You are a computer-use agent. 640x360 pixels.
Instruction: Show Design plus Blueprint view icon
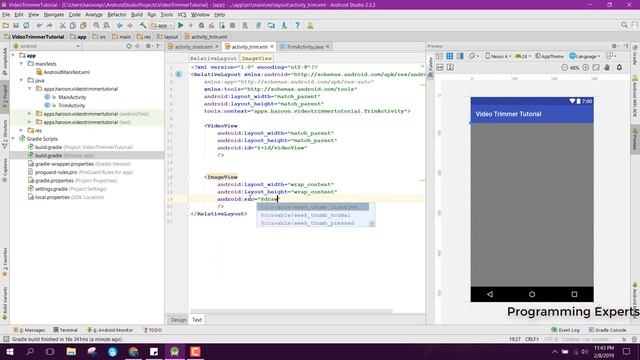460,56
